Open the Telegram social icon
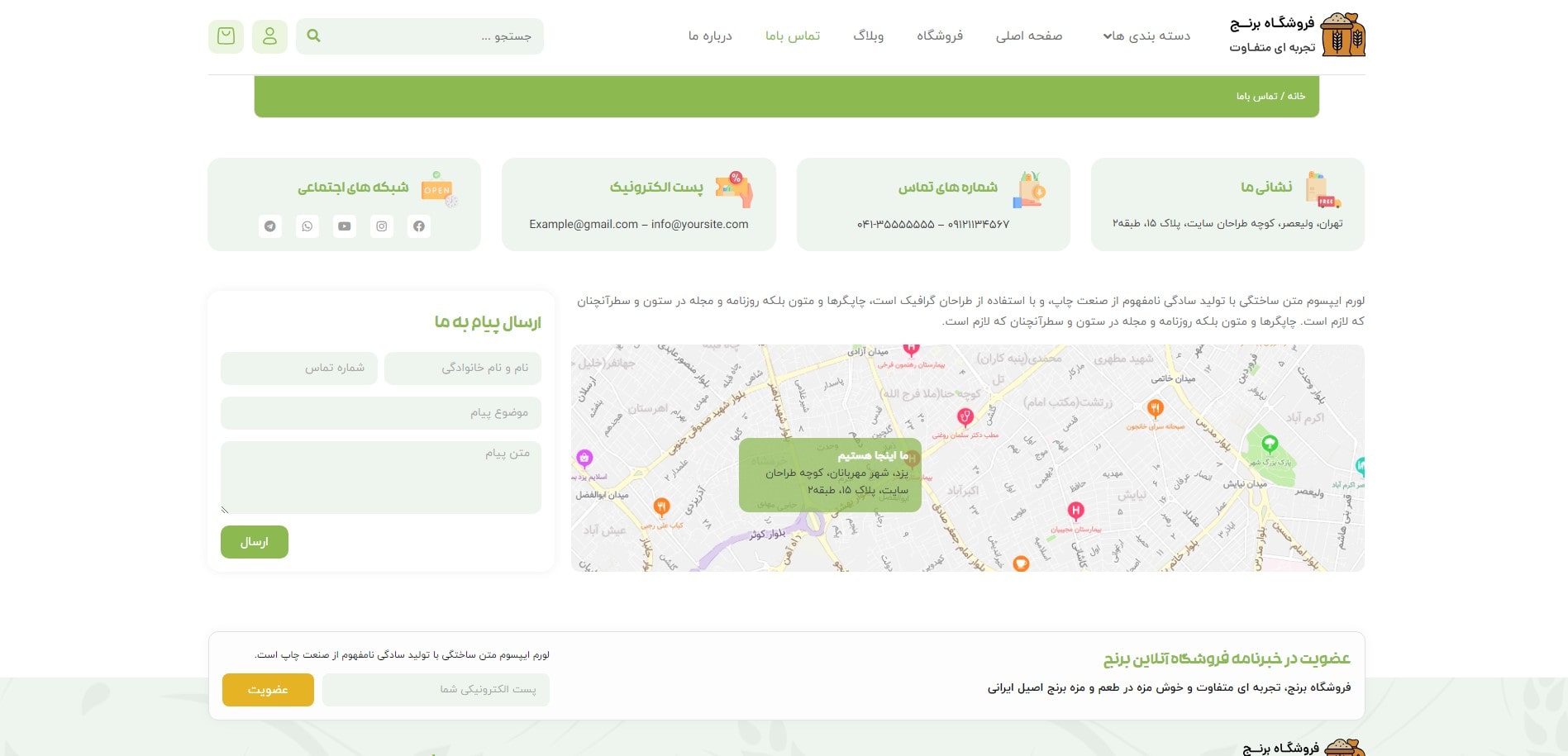The width and height of the screenshot is (1568, 756). 270,226
